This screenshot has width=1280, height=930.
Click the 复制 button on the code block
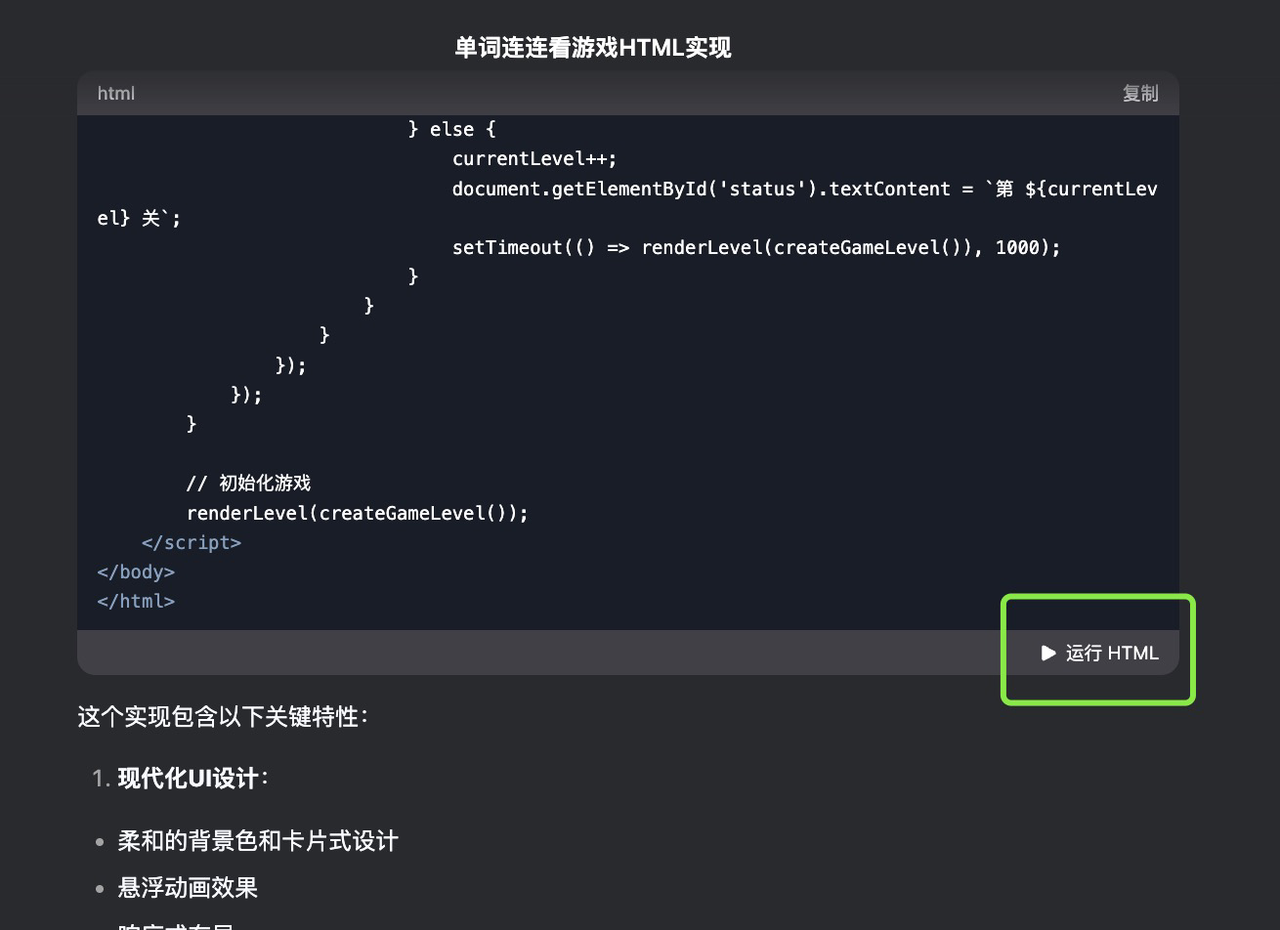click(1140, 93)
